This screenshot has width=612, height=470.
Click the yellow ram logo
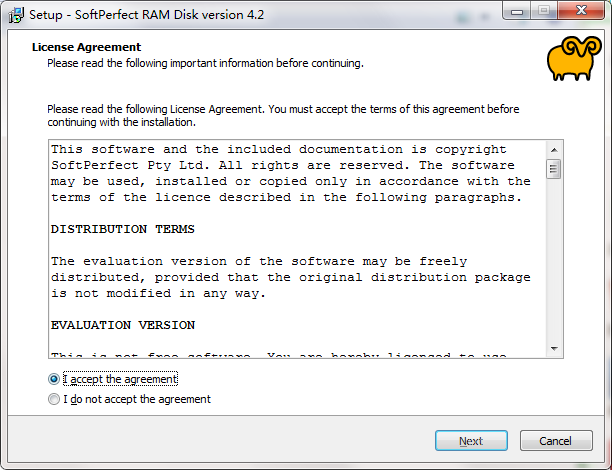click(574, 58)
